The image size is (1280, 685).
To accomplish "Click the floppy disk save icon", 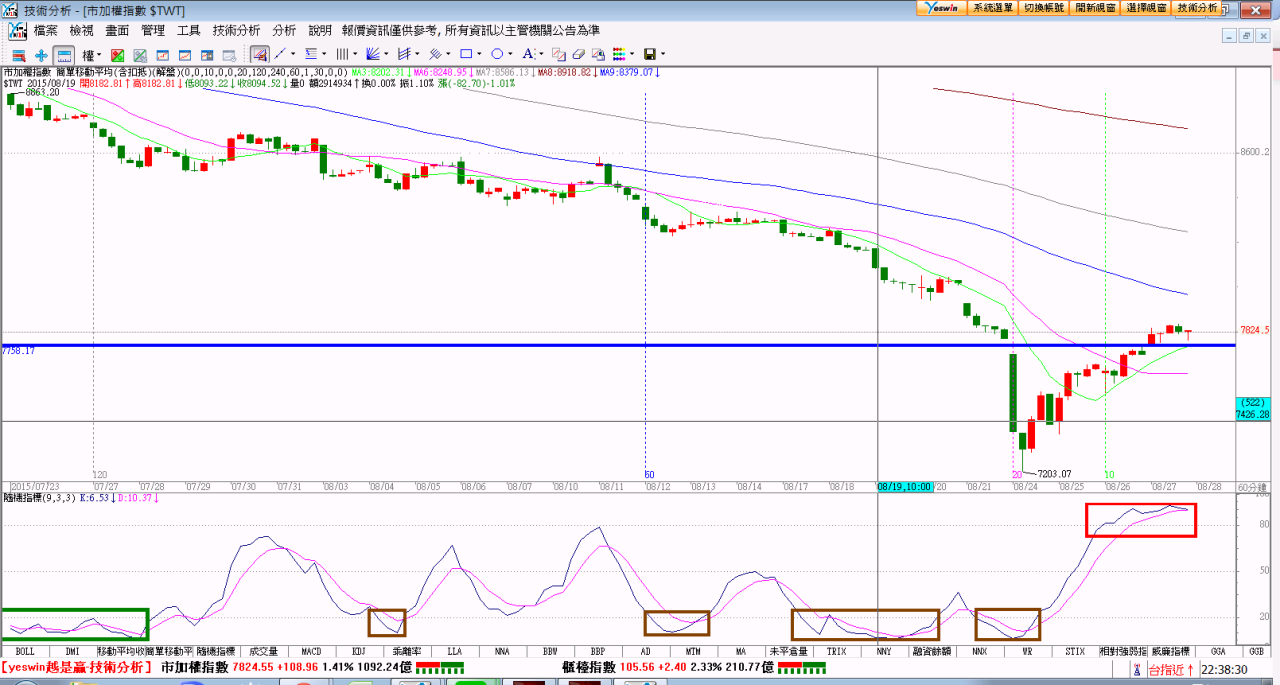I will click(650, 54).
